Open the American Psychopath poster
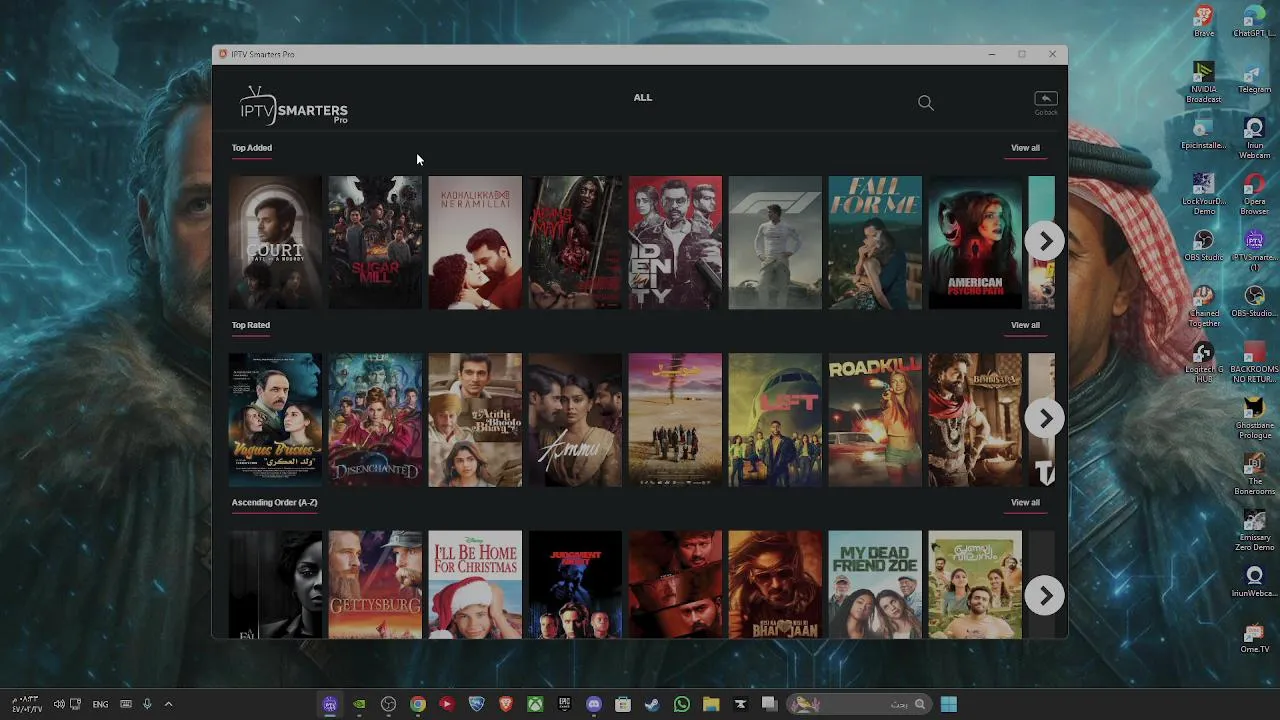 click(x=975, y=242)
